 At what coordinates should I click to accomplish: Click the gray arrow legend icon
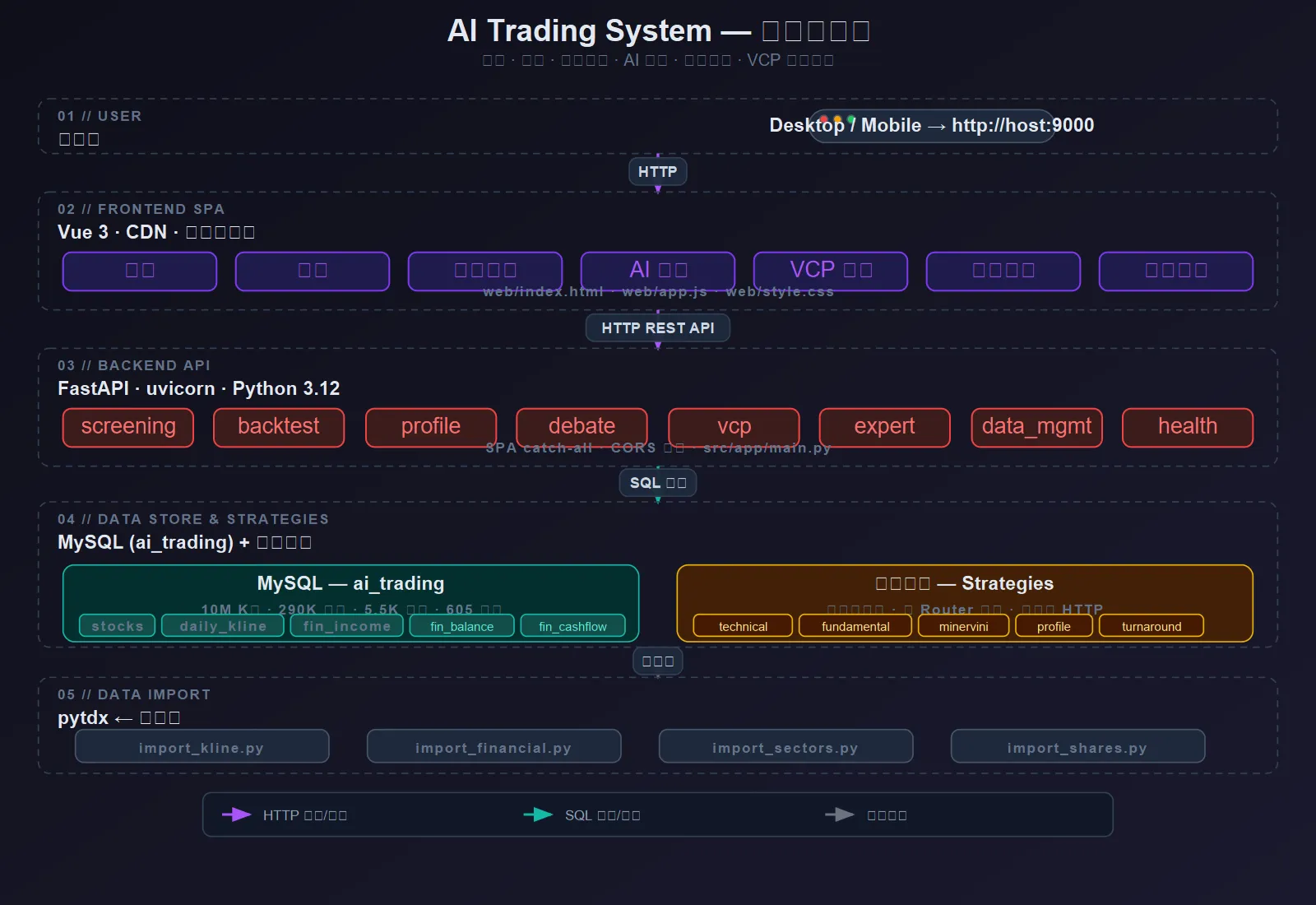coord(840,814)
